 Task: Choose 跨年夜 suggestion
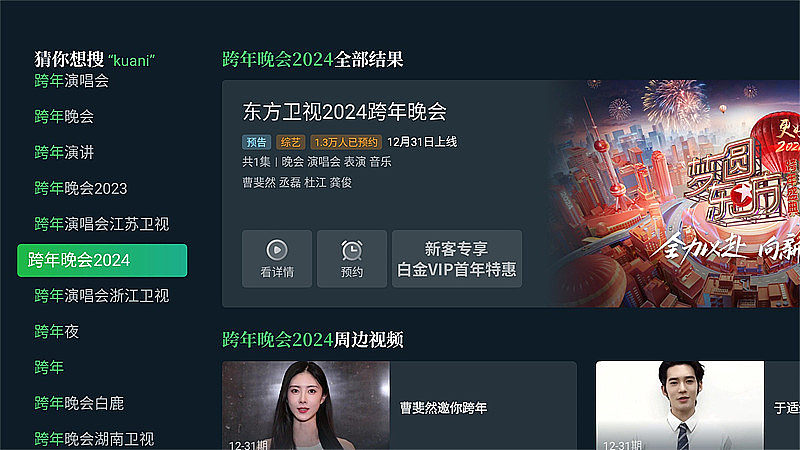pos(57,332)
